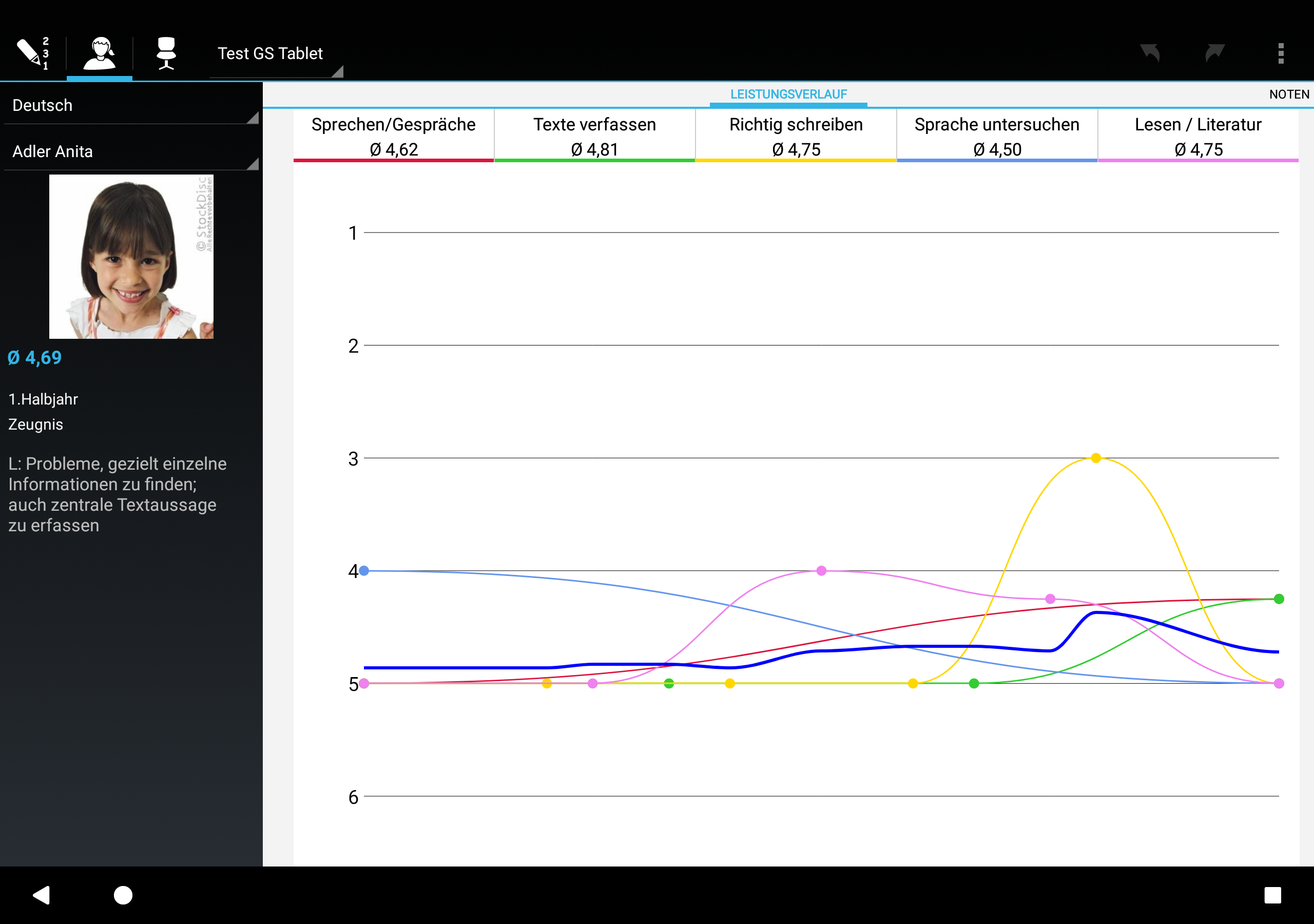The width and height of the screenshot is (1314, 924).
Task: Switch to the Noten tab
Action: (x=1288, y=94)
